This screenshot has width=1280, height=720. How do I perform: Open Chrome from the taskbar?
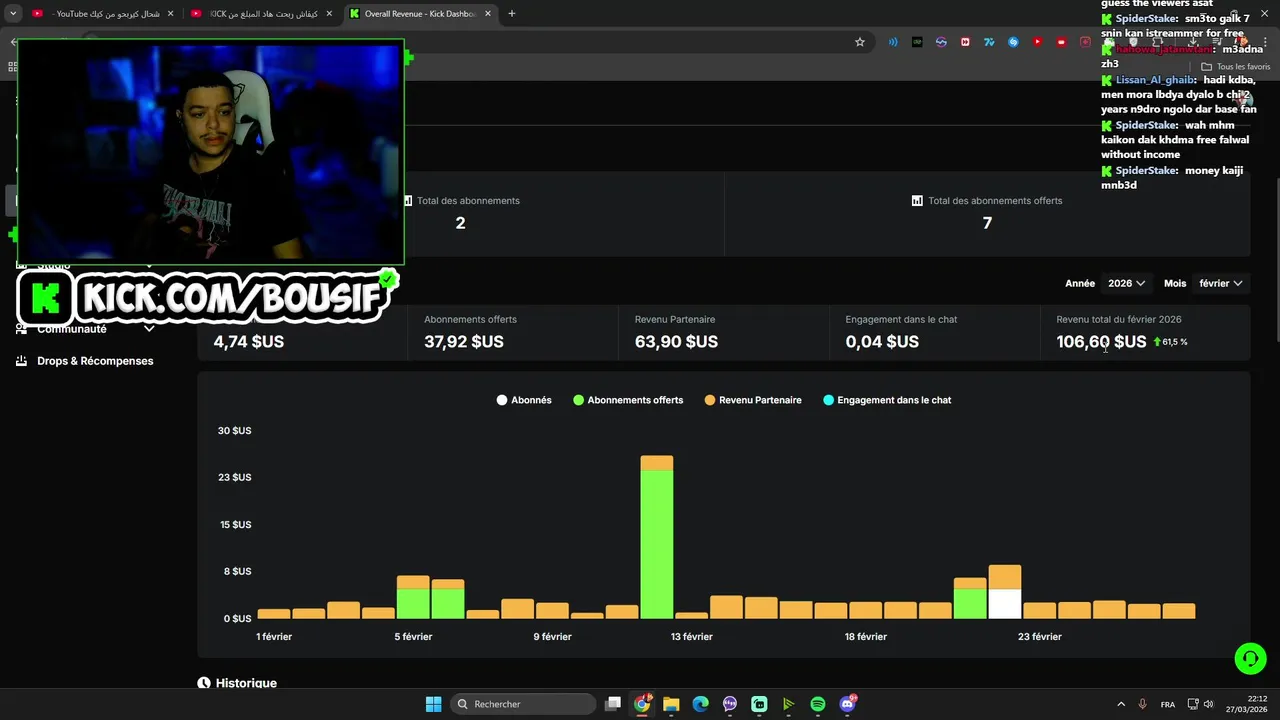(642, 704)
